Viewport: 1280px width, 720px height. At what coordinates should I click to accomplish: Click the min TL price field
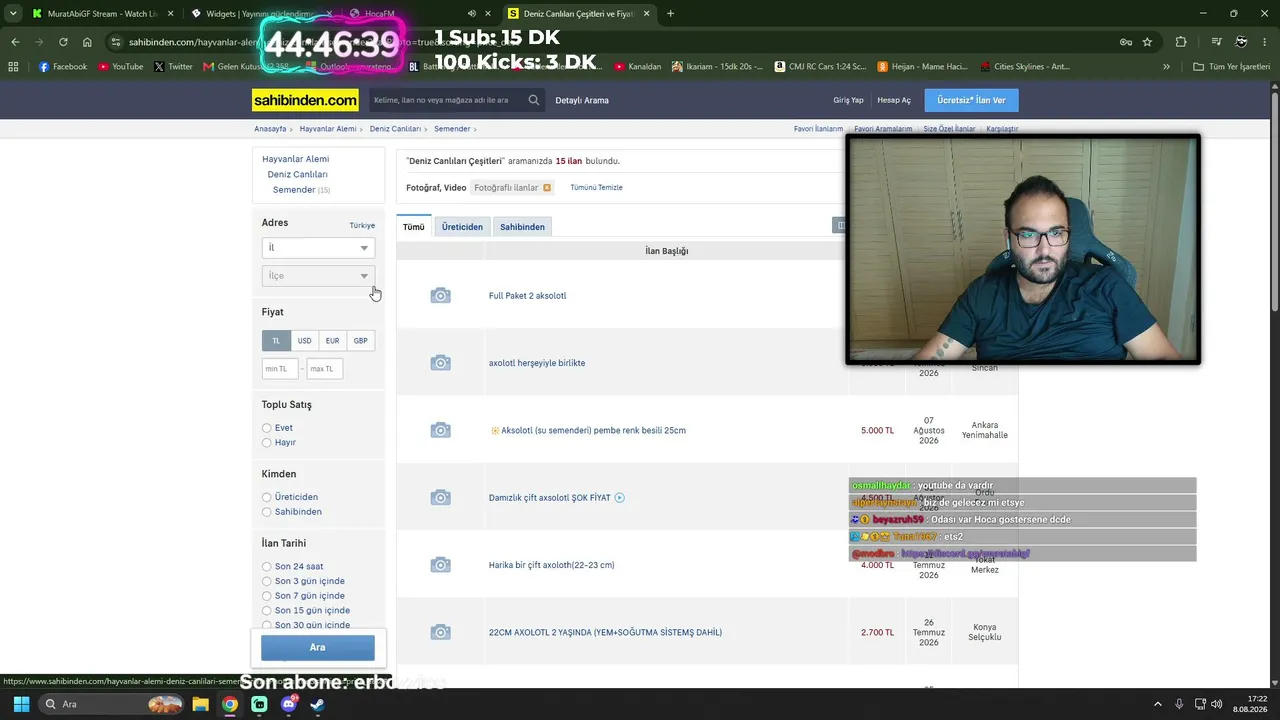280,369
